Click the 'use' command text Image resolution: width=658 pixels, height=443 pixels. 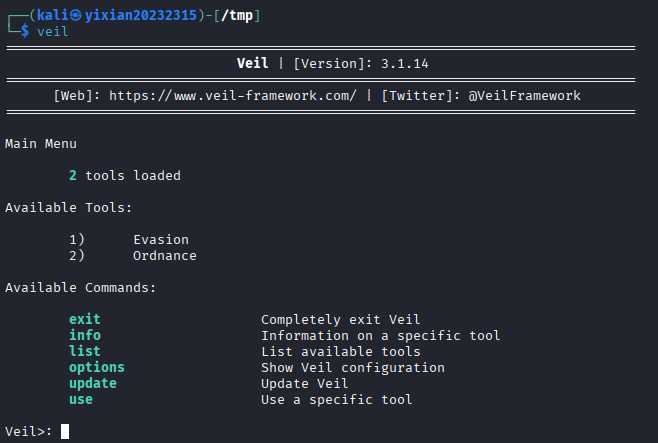tap(81, 400)
